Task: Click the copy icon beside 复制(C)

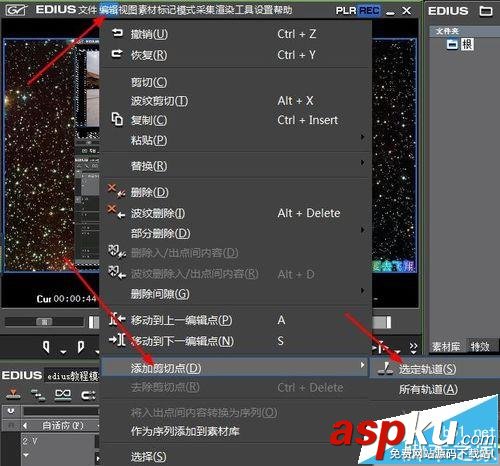Action: pos(117,119)
